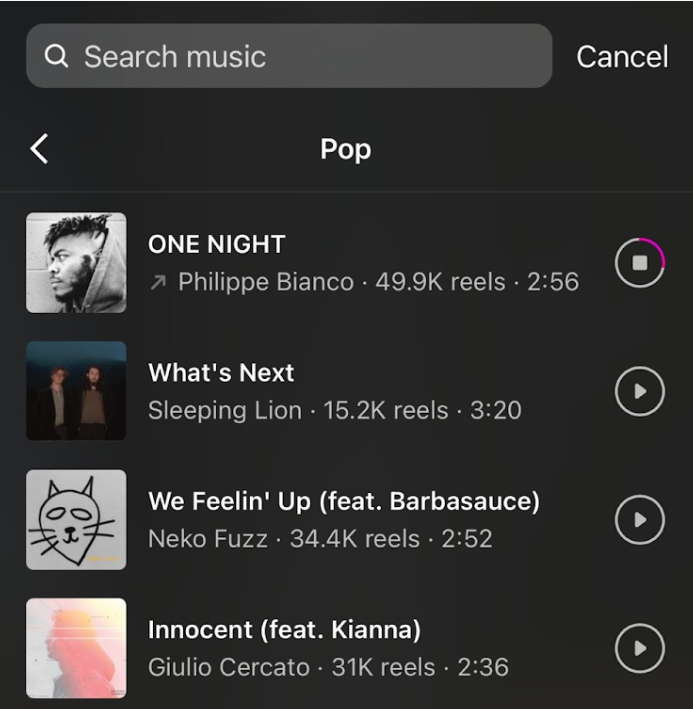Choose the ONE NIGHT song title
The height and width of the screenshot is (709, 693).
(x=216, y=244)
